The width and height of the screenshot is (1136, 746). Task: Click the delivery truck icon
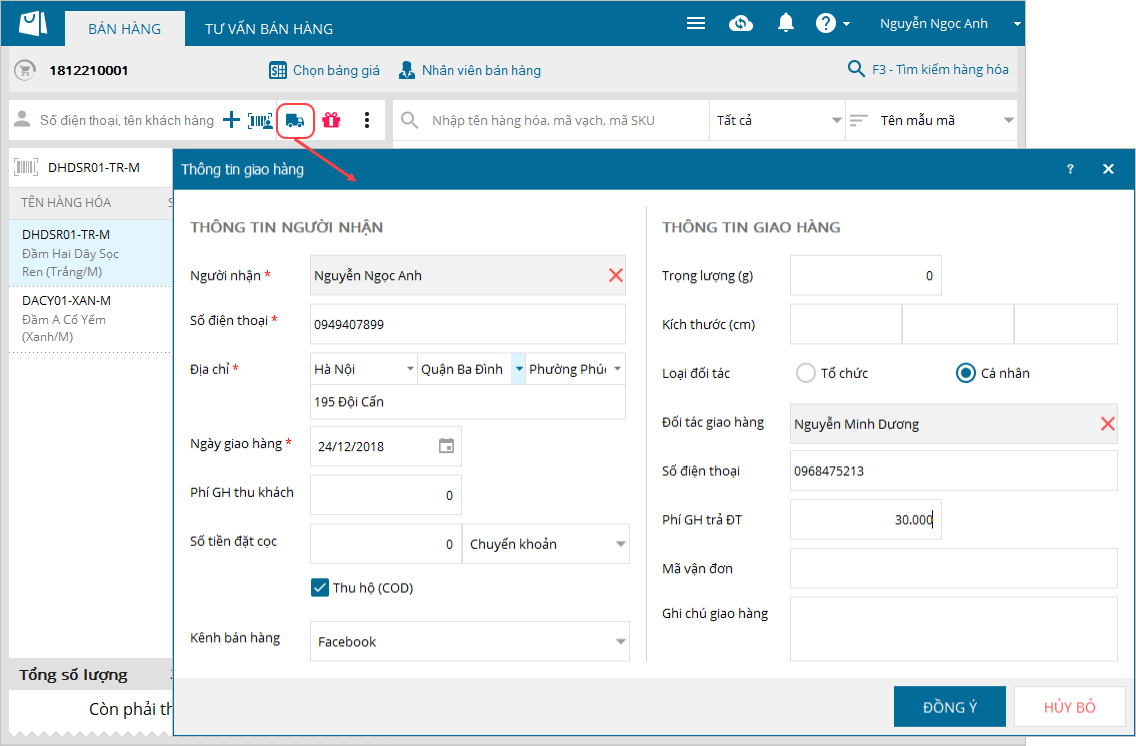coord(295,121)
